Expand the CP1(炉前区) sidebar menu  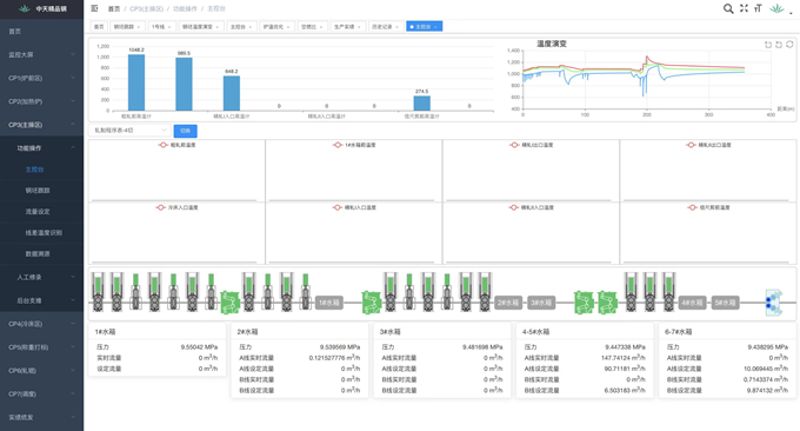click(42, 78)
